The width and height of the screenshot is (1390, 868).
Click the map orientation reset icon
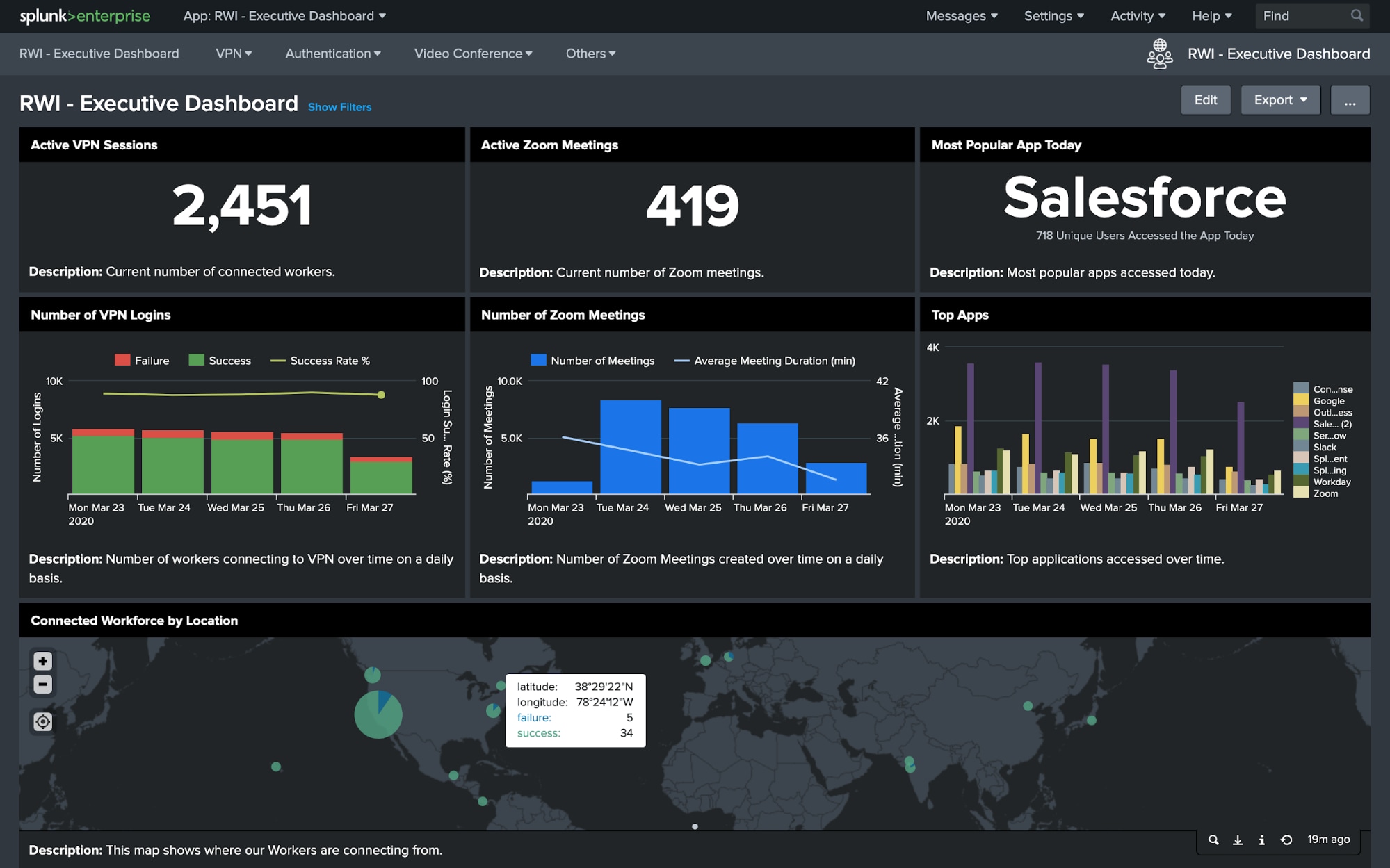click(41, 720)
